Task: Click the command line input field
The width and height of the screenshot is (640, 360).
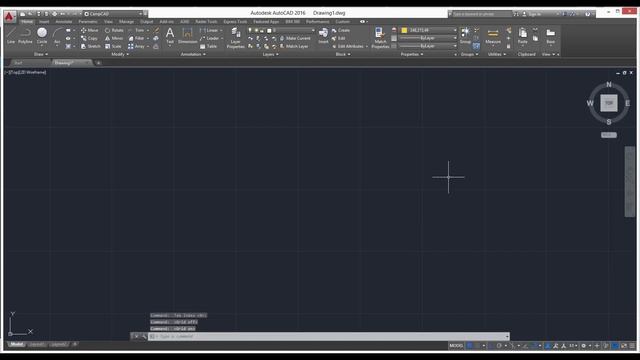Action: 329,336
